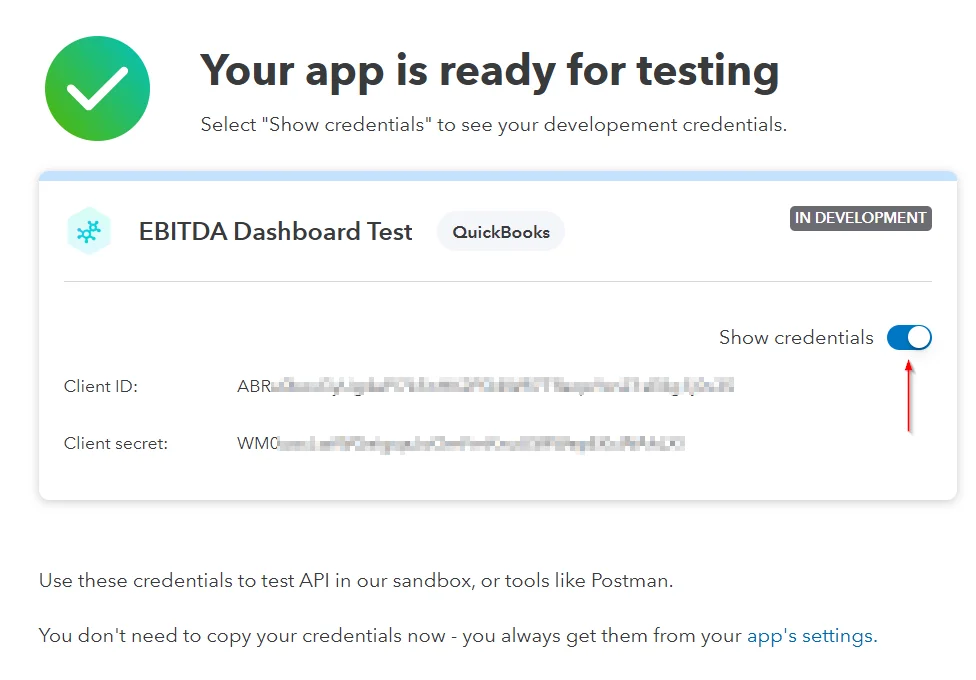Open the app's settings link
The image size is (976, 680).
(x=812, y=636)
